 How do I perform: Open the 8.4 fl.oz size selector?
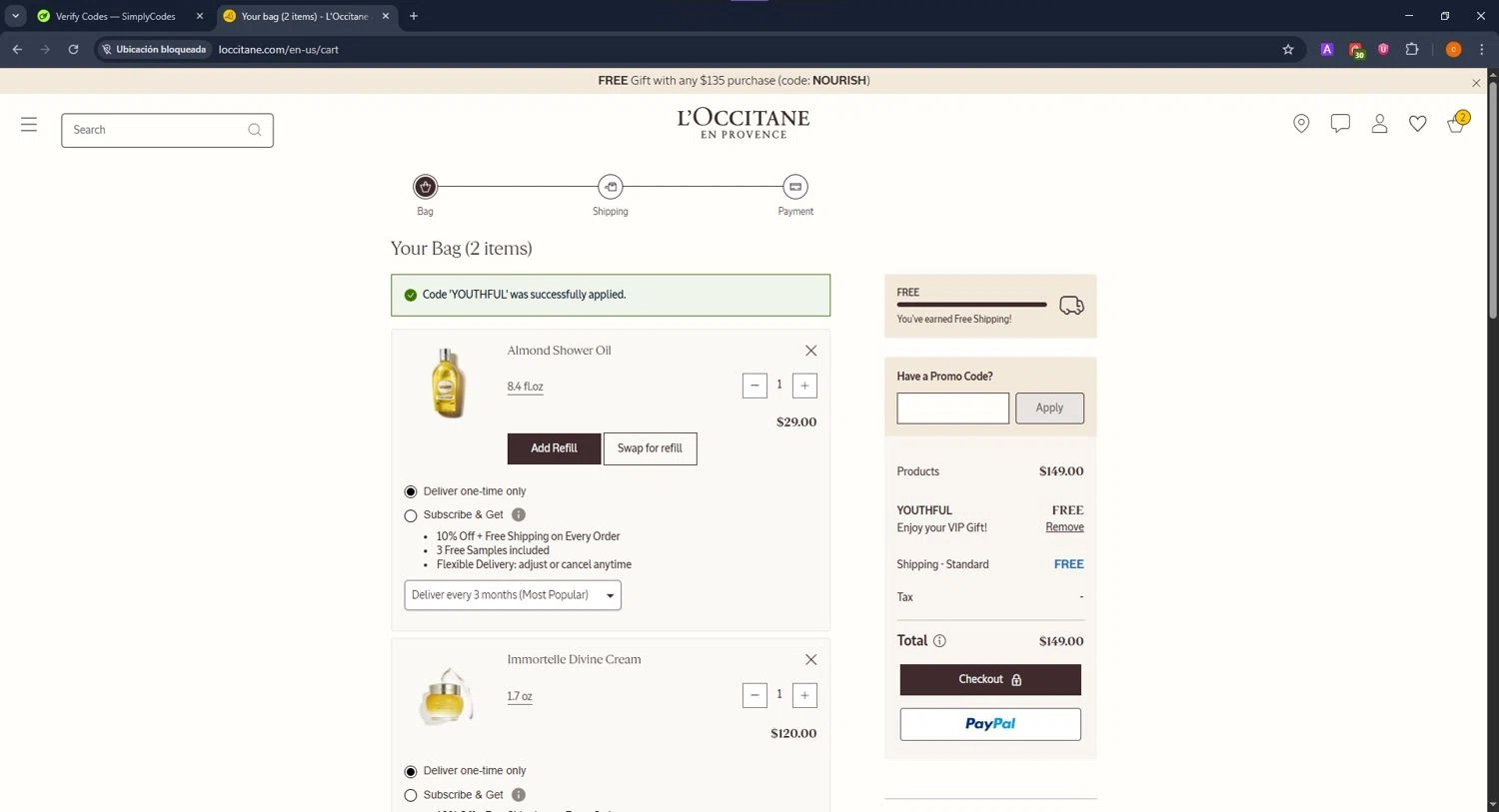[x=525, y=387]
